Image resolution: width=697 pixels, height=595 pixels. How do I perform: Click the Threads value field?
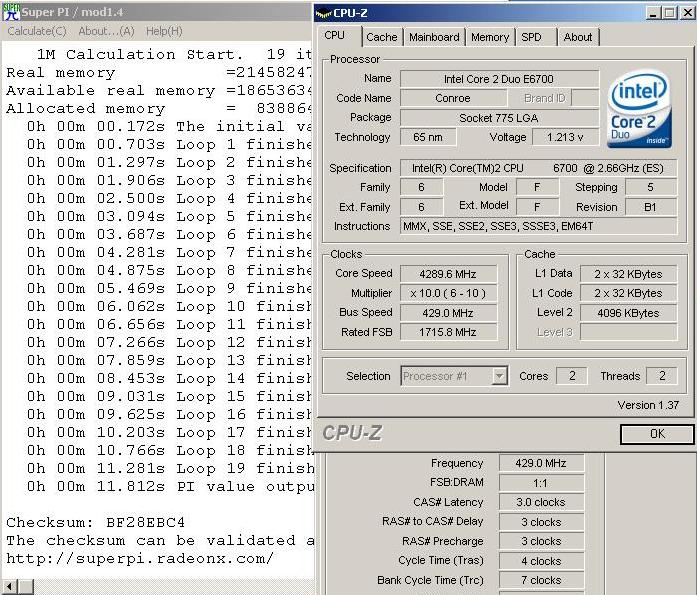(x=662, y=376)
